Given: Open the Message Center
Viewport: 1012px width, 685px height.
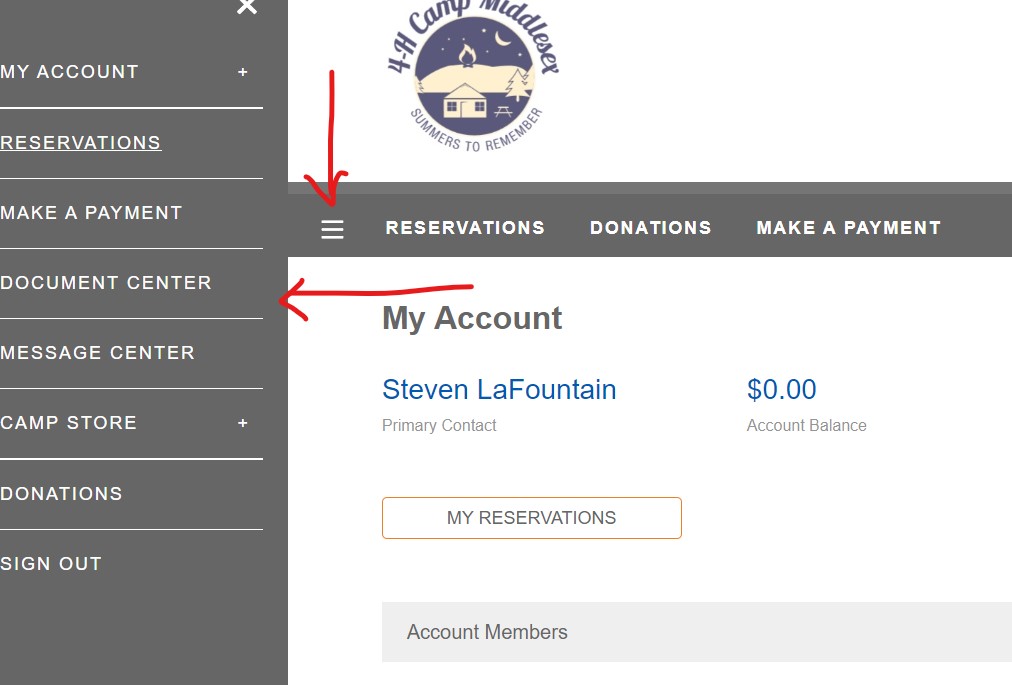Looking at the screenshot, I should [97, 353].
